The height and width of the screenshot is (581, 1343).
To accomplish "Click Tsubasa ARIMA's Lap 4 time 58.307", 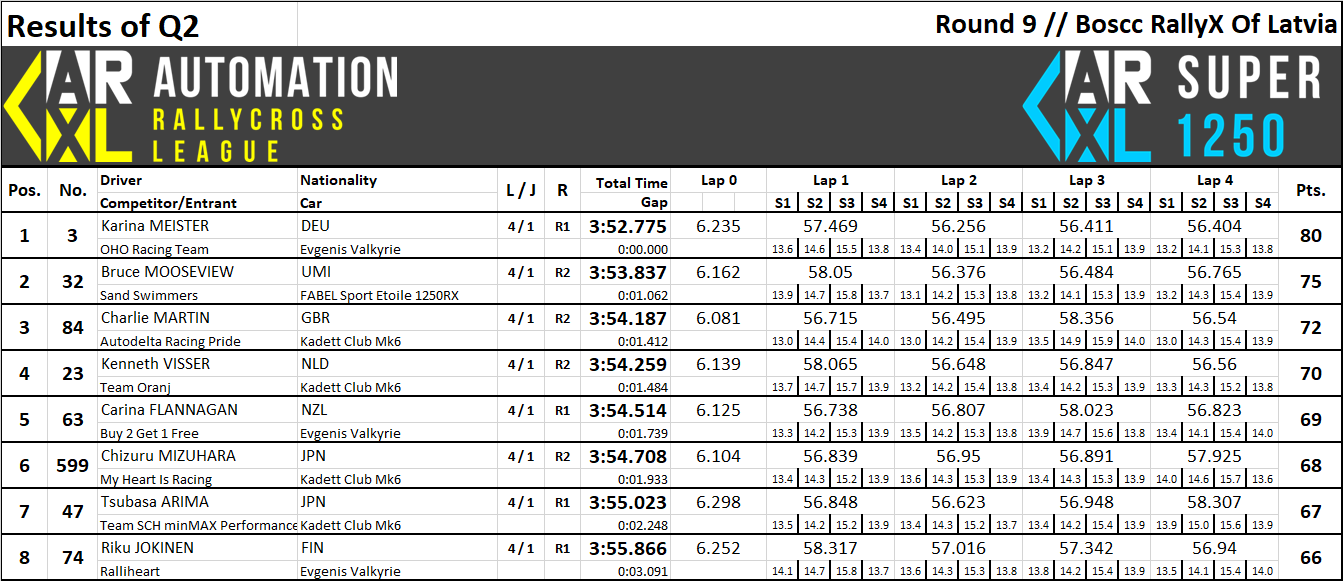I will [1214, 502].
